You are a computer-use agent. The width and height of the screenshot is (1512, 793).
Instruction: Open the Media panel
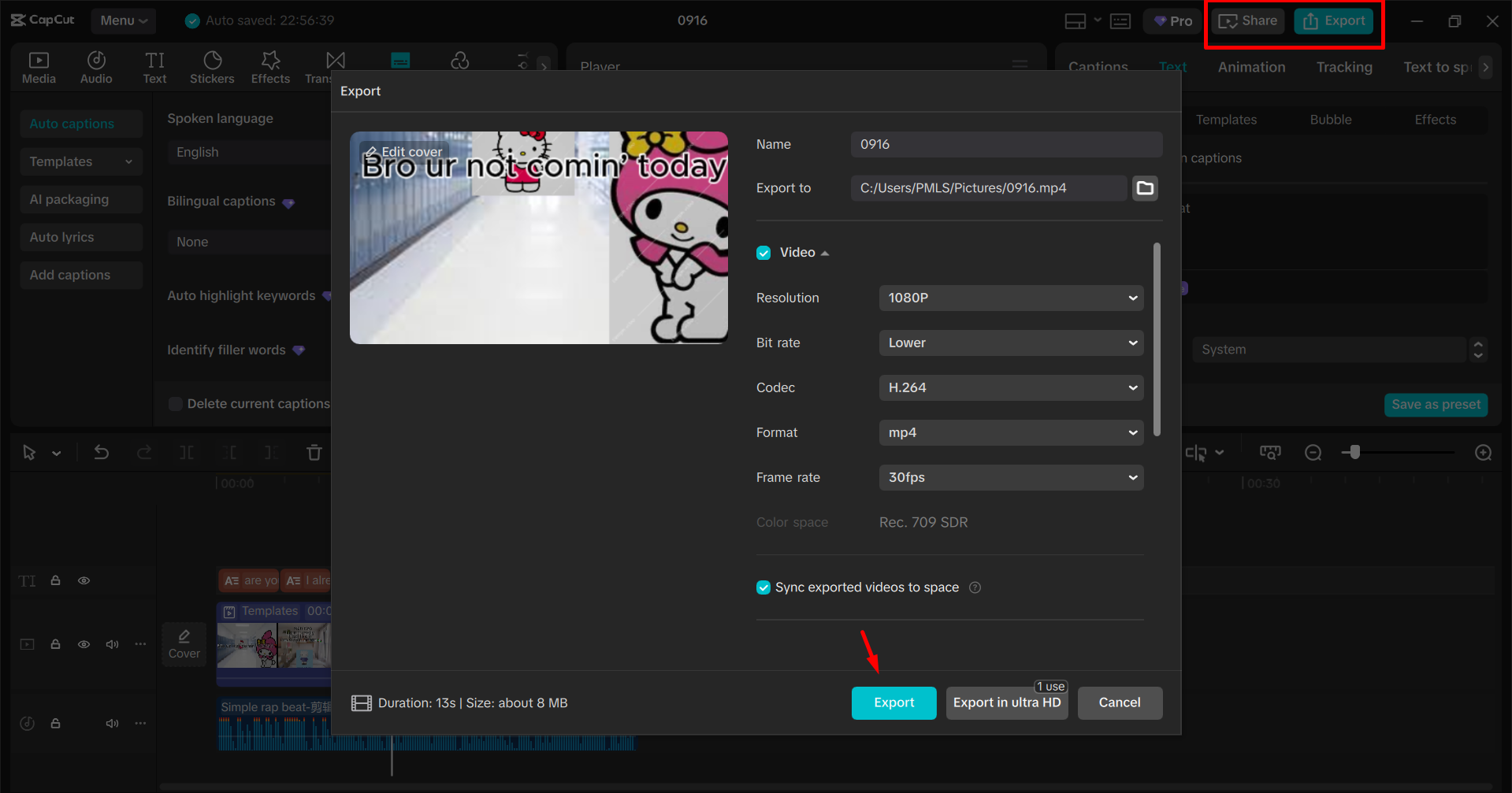[x=39, y=68]
